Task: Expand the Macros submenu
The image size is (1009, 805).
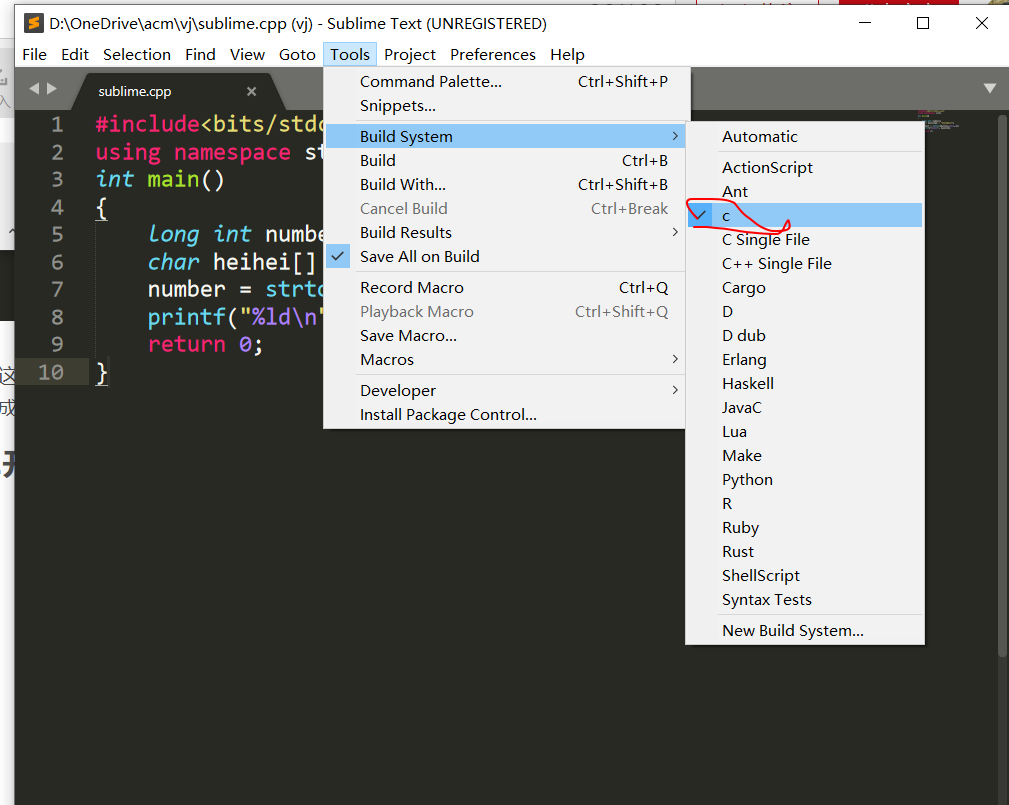Action: point(505,360)
